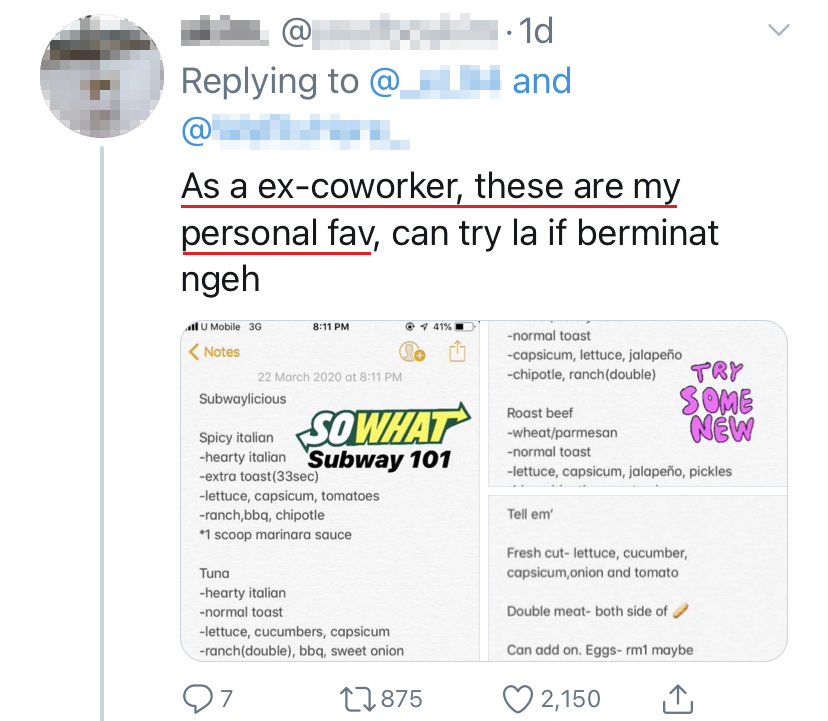This screenshot has height=721, width=828.
Task: Open the blurred display name of author
Action: point(225,33)
